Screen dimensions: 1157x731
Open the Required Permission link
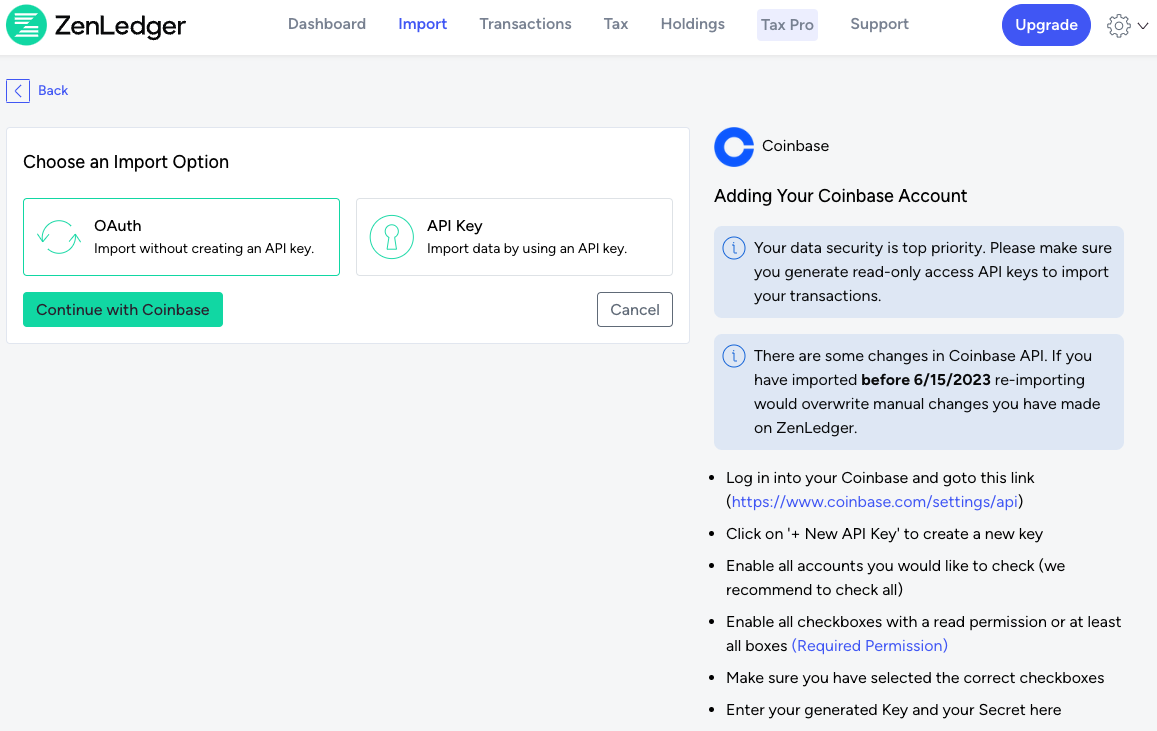(x=870, y=645)
